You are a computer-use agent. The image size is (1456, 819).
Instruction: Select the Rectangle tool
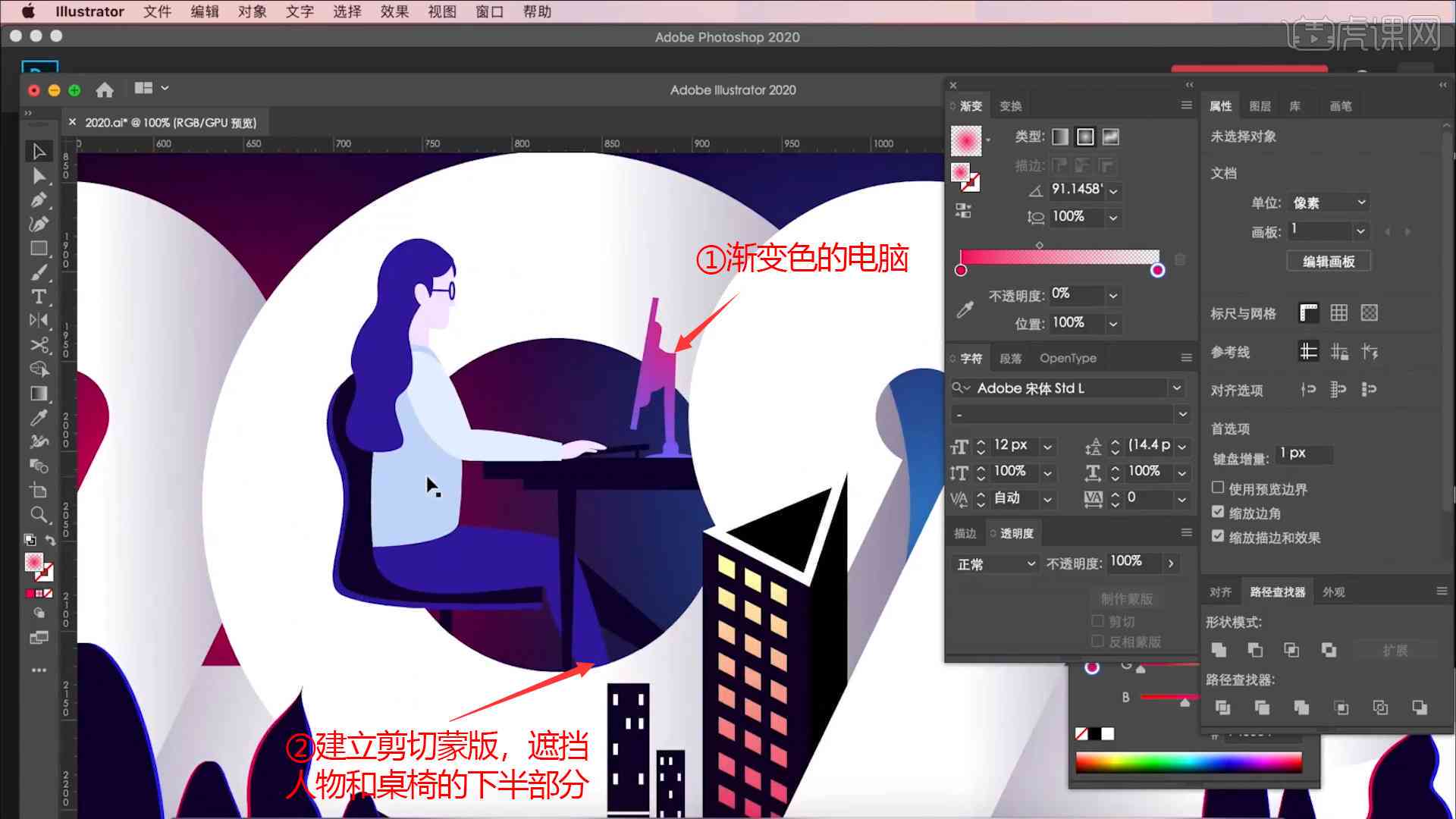click(39, 249)
